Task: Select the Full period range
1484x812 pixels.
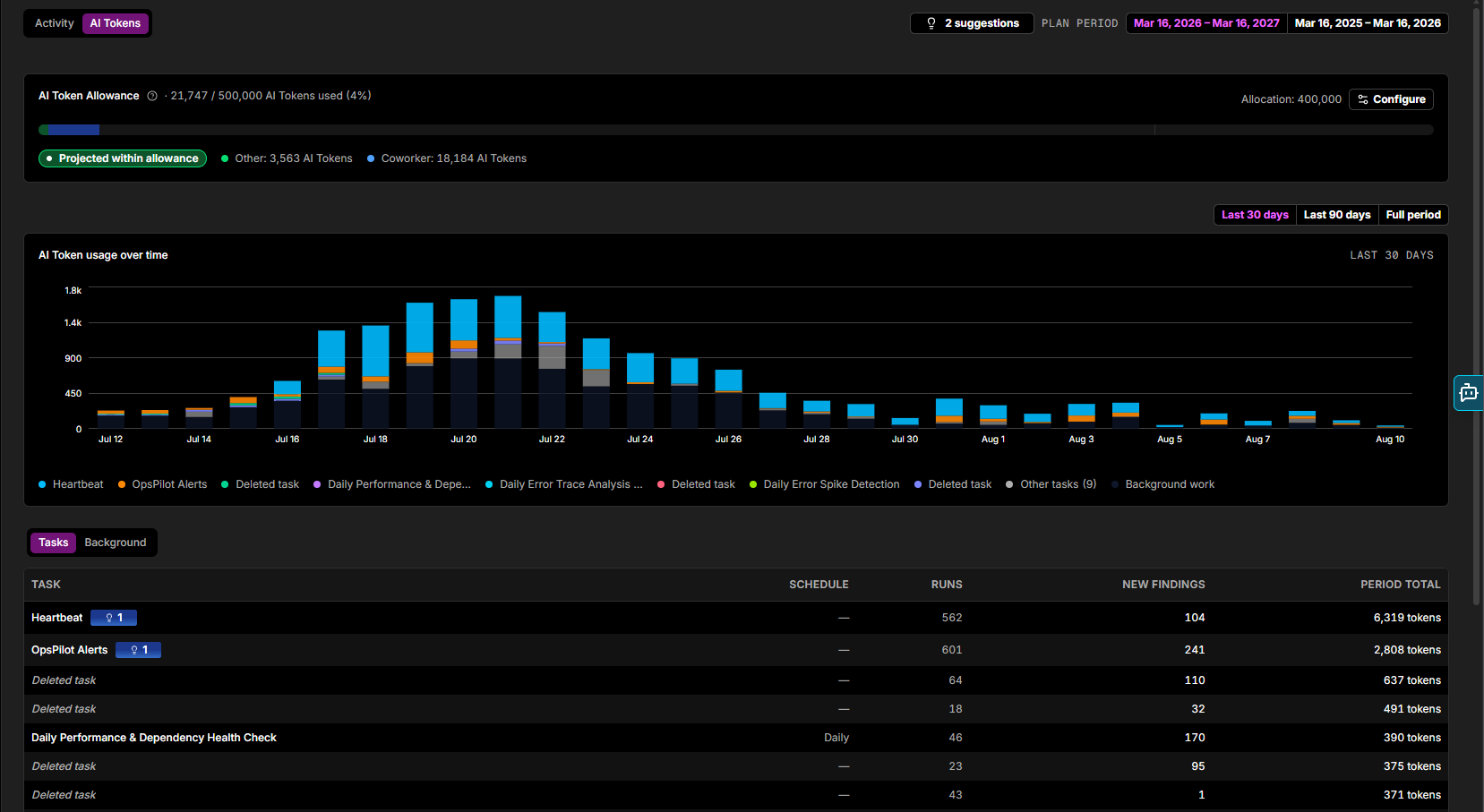Action: click(x=1413, y=215)
